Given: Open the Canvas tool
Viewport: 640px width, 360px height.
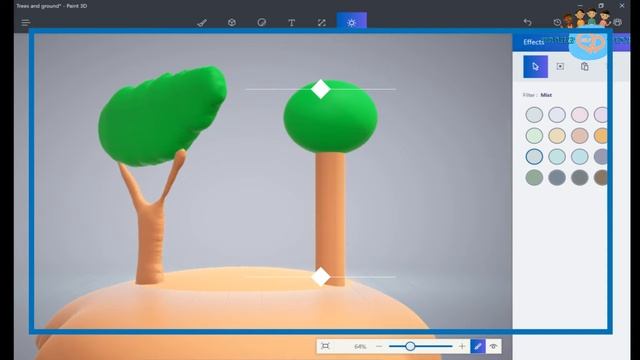Looking at the screenshot, I should [x=322, y=23].
